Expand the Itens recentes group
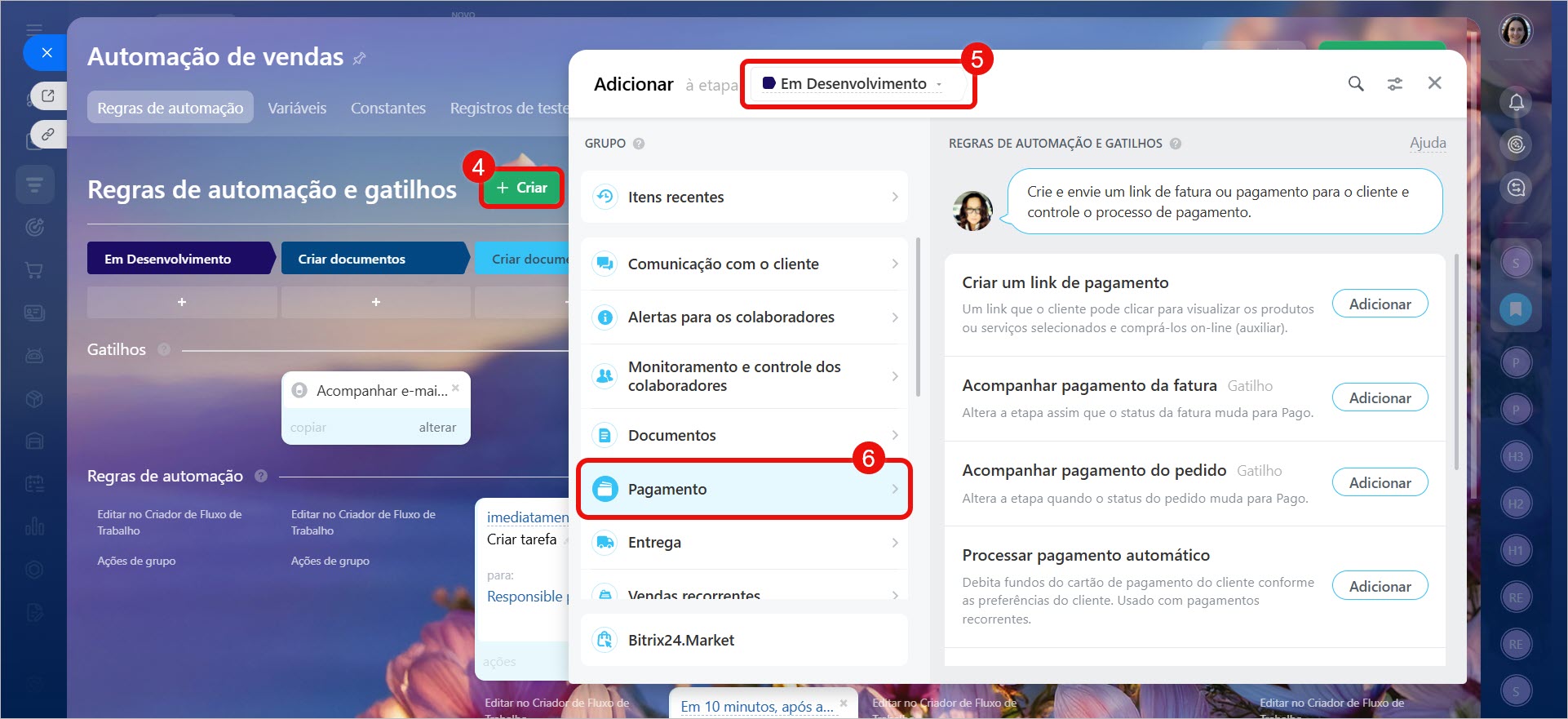 click(x=744, y=197)
